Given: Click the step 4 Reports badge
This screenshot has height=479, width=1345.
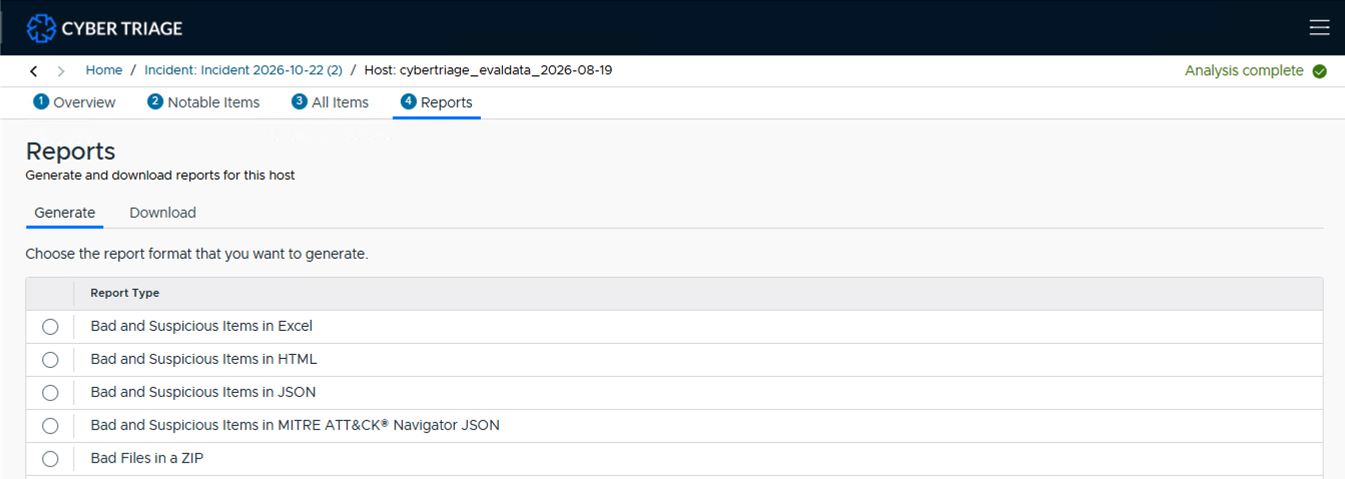Looking at the screenshot, I should (408, 101).
